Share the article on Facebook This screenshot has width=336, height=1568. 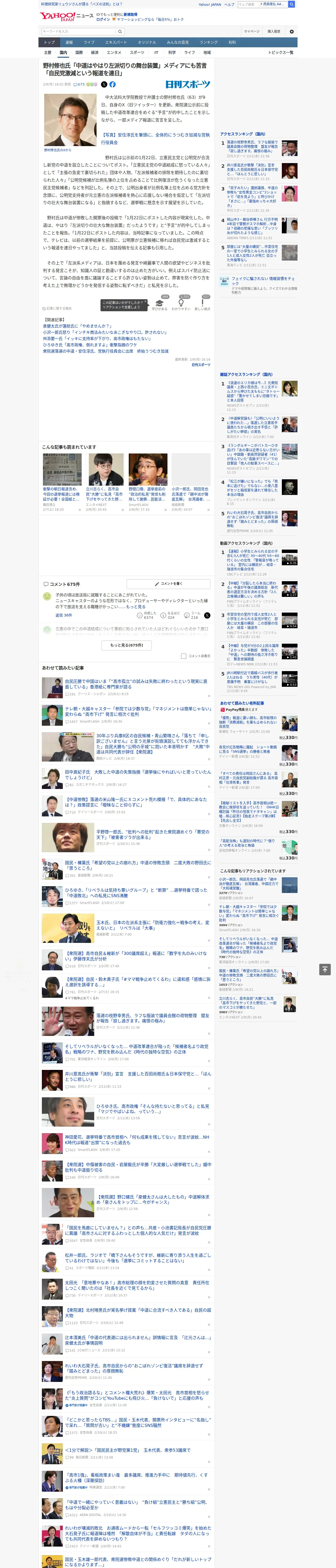[x=112, y=85]
